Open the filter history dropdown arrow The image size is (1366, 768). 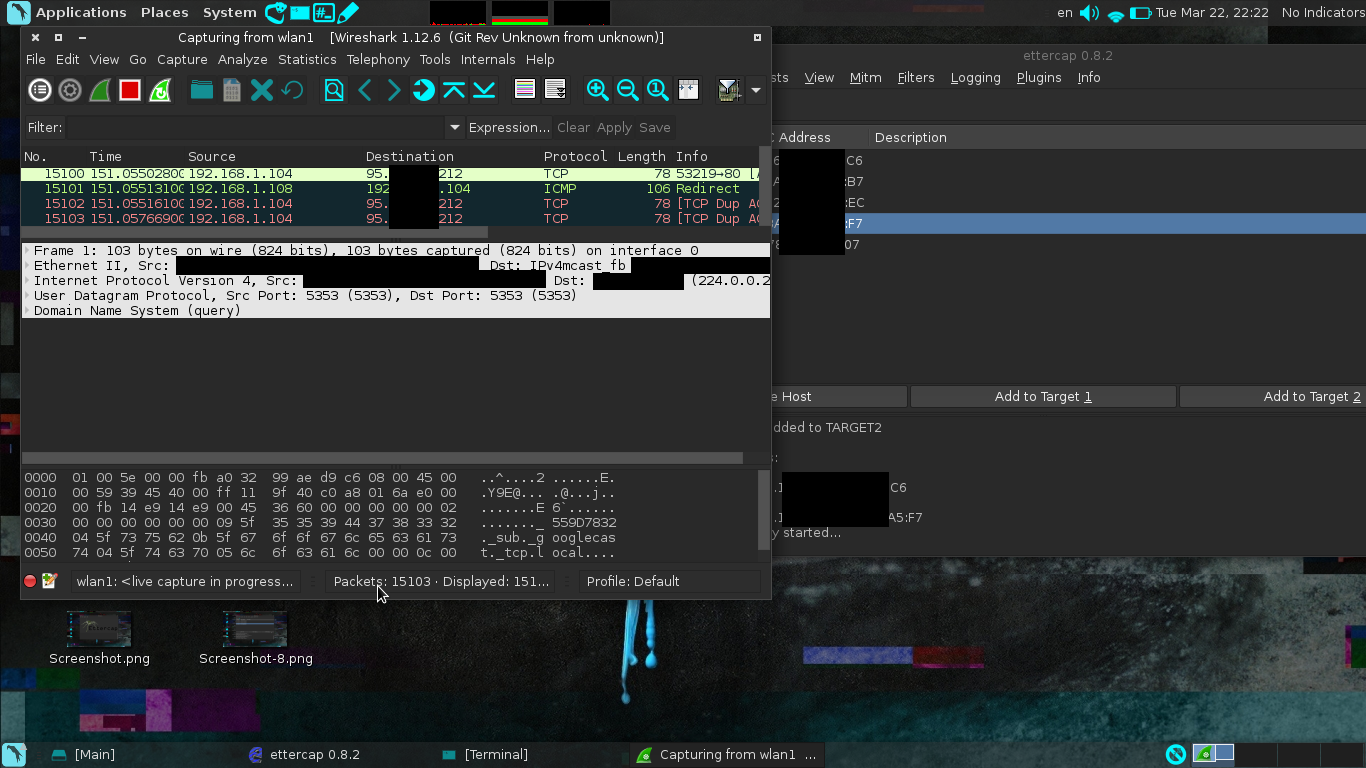(x=454, y=128)
